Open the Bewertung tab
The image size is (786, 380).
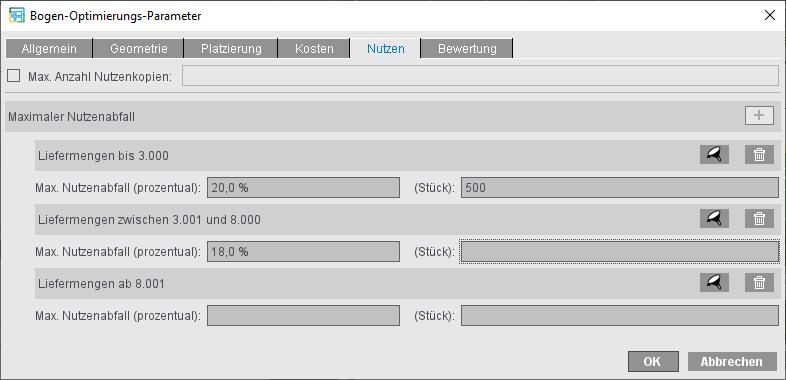click(467, 49)
